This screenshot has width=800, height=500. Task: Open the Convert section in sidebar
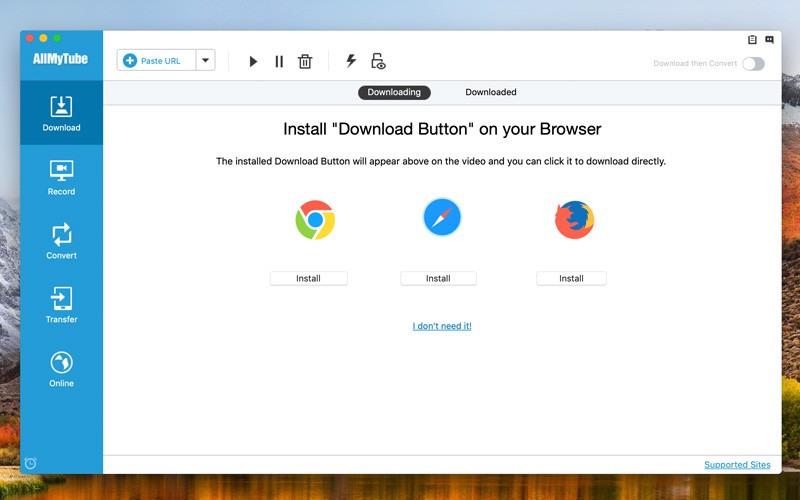(x=61, y=241)
